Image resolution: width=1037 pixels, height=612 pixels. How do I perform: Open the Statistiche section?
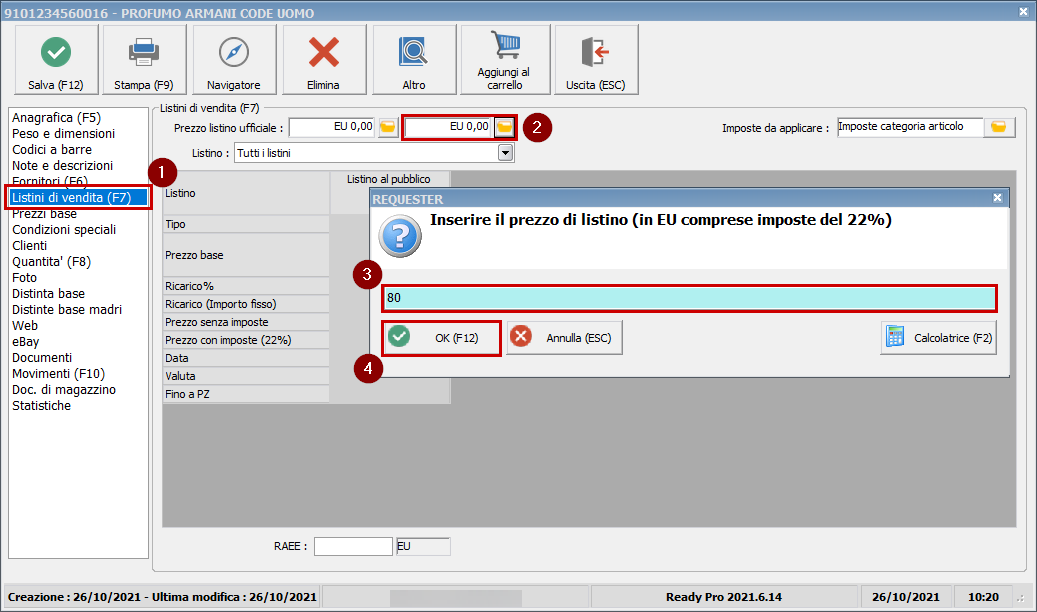tap(41, 406)
